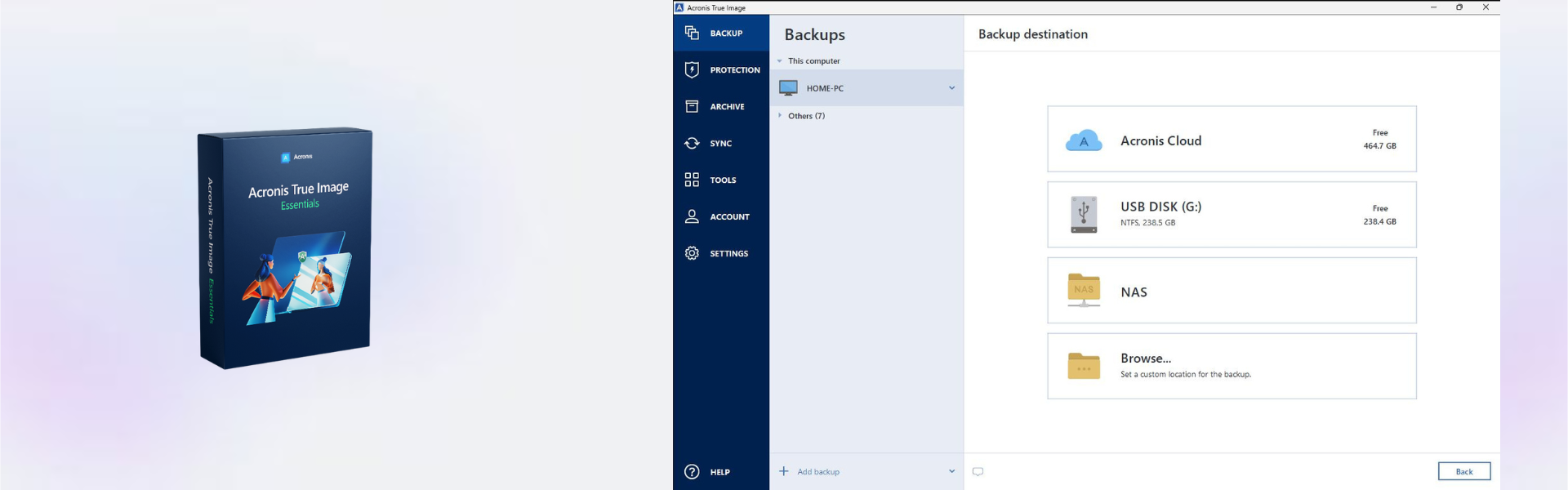Click the Acronis True Image Essentials box image
This screenshot has width=1568, height=490.
286,247
